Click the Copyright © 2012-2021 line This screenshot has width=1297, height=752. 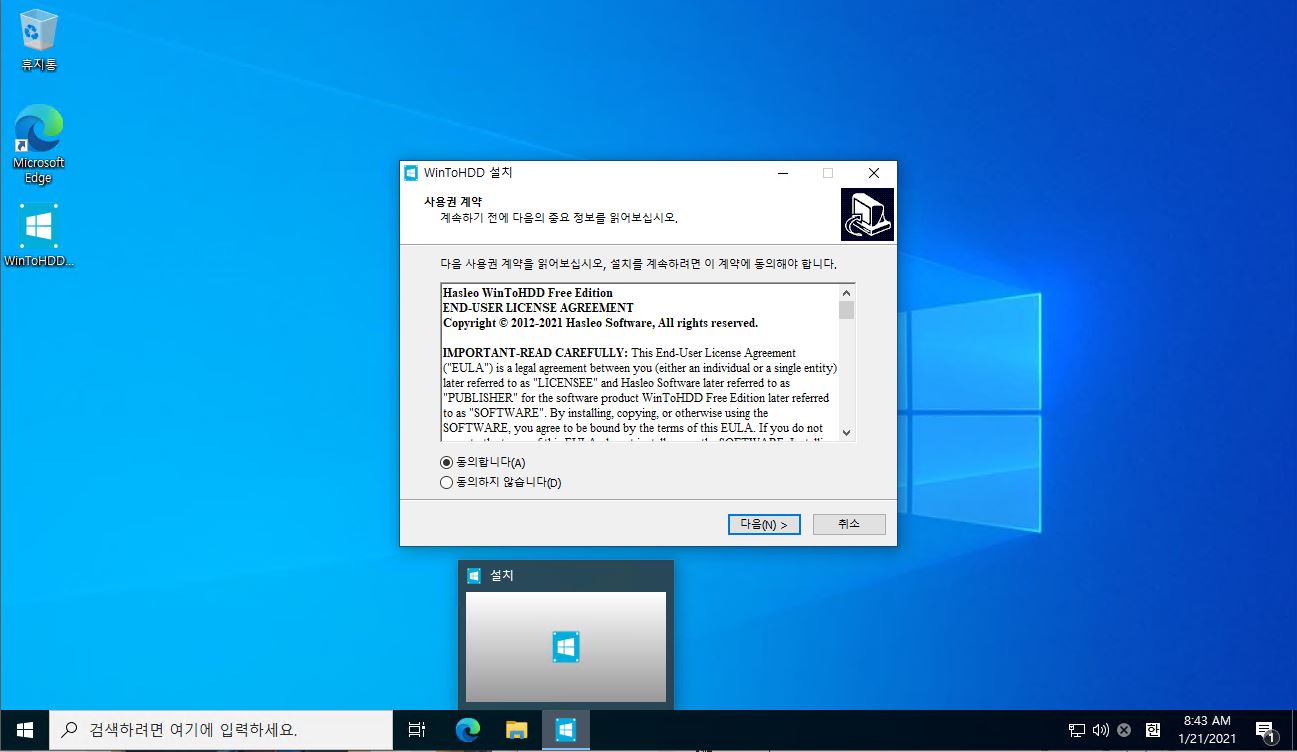click(600, 323)
